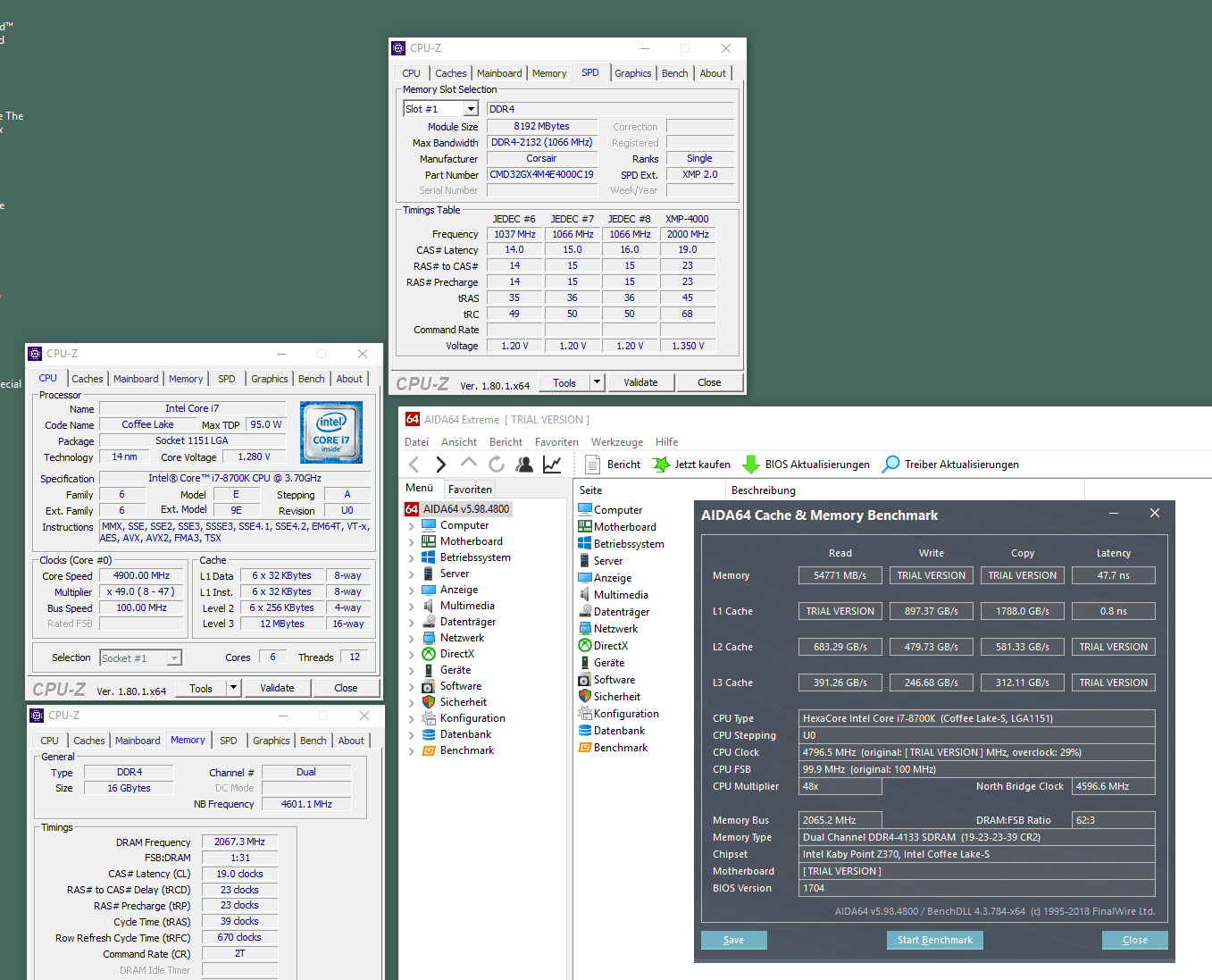Click AIDA64 back navigation arrow

(414, 465)
